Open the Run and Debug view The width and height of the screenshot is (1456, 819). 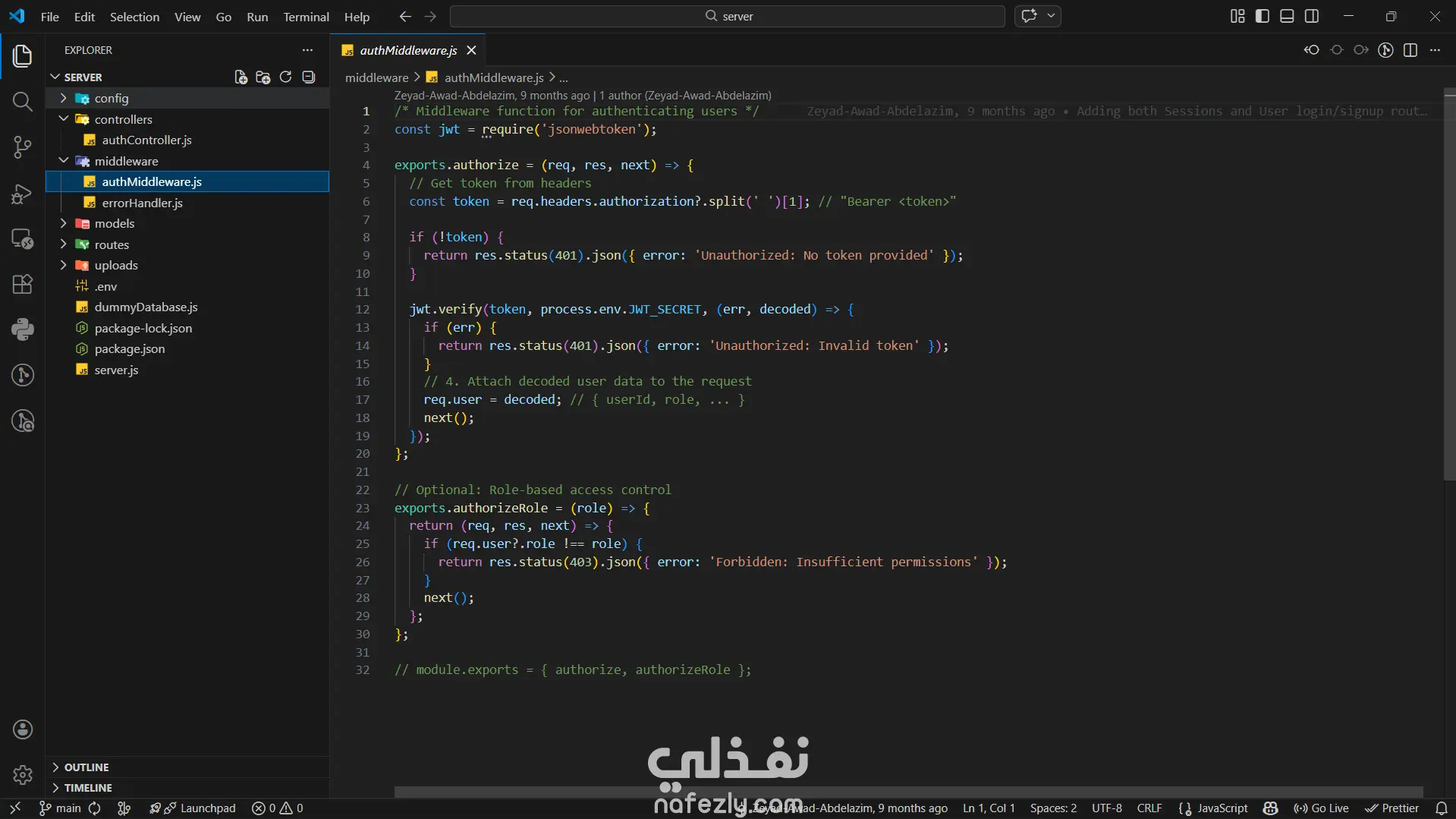coord(22,194)
